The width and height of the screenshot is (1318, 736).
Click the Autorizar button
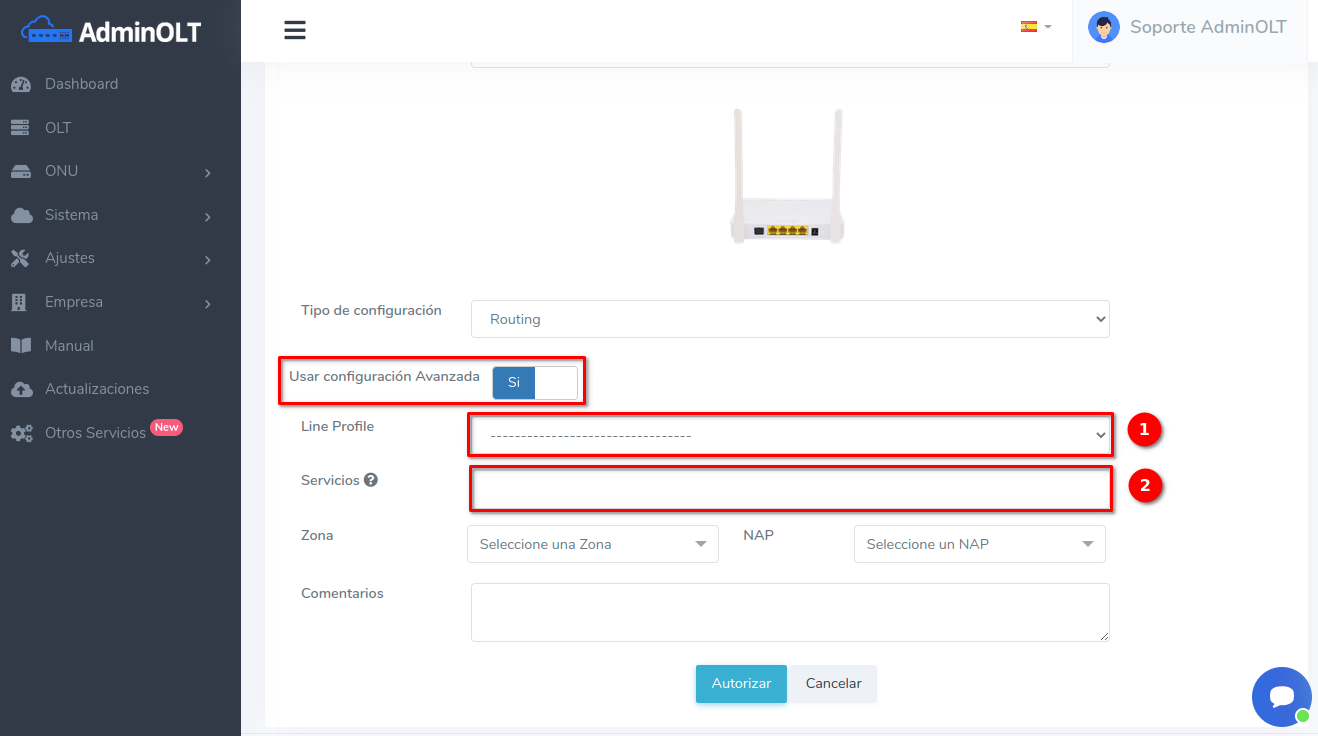[741, 684]
